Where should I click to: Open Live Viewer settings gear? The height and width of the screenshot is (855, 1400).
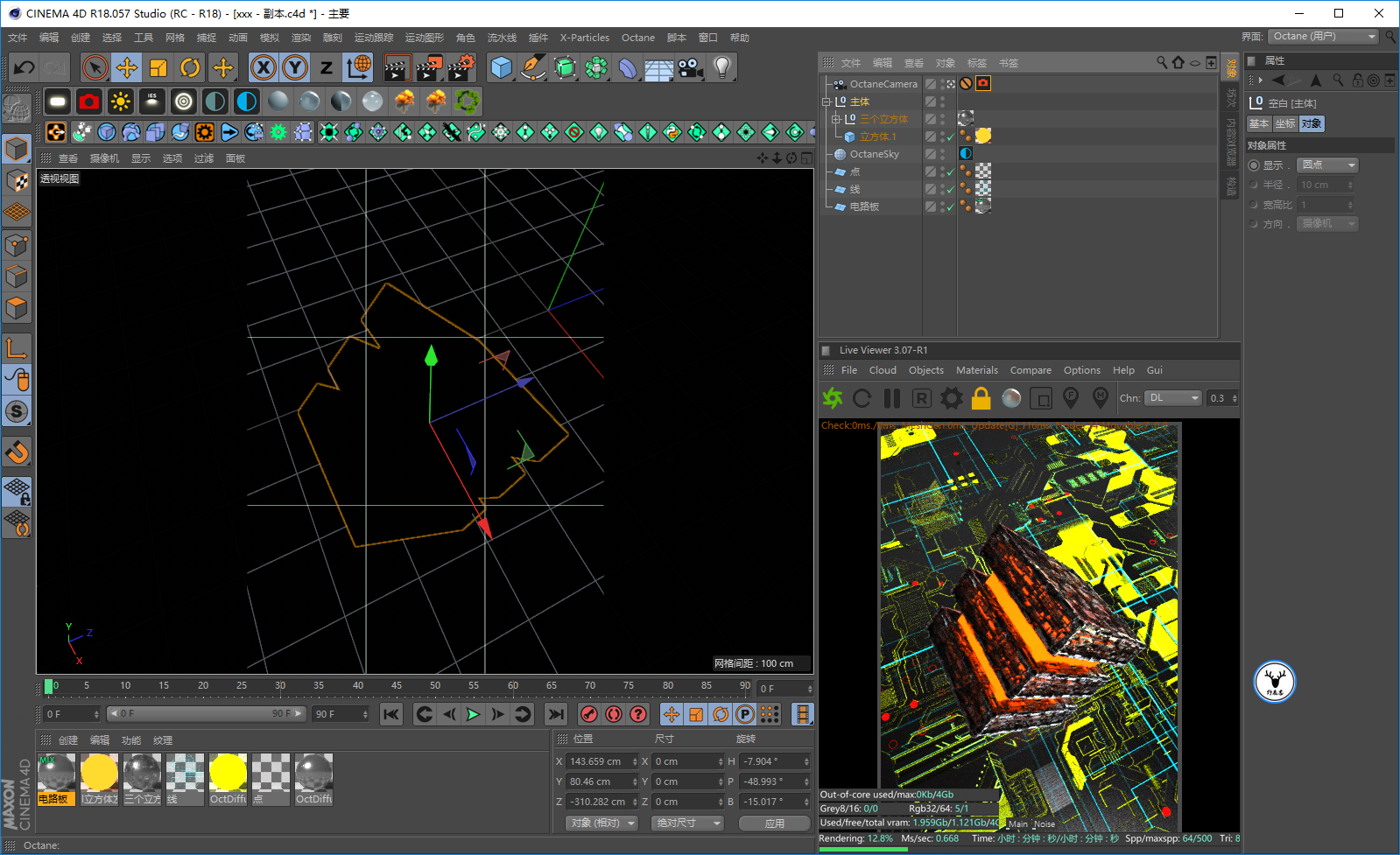pyautogui.click(x=952, y=398)
